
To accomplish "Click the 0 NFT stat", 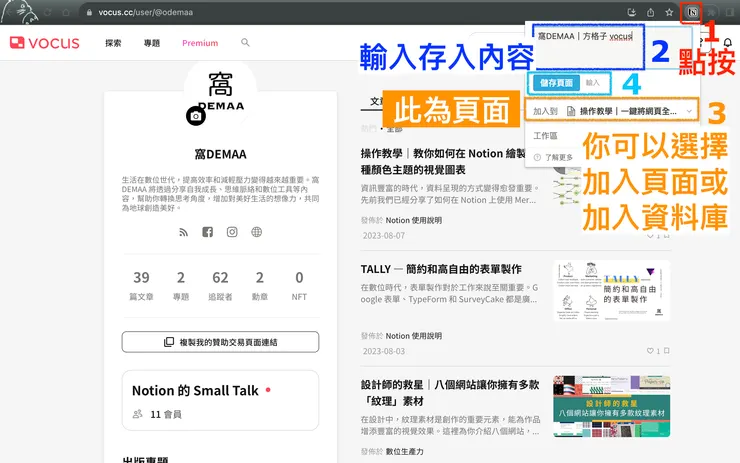I will (x=299, y=285).
